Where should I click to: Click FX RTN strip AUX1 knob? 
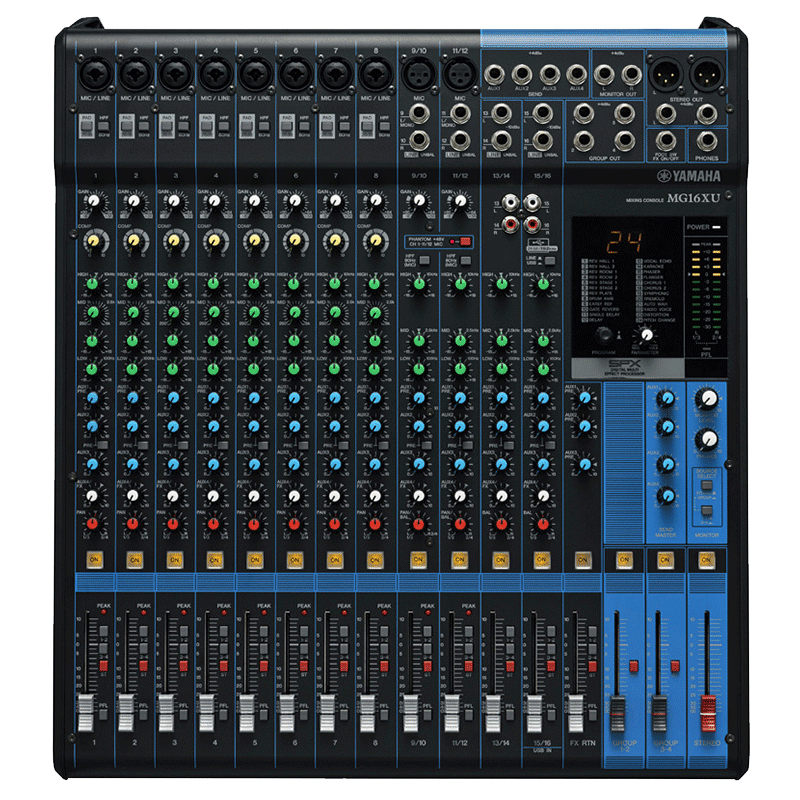click(584, 397)
